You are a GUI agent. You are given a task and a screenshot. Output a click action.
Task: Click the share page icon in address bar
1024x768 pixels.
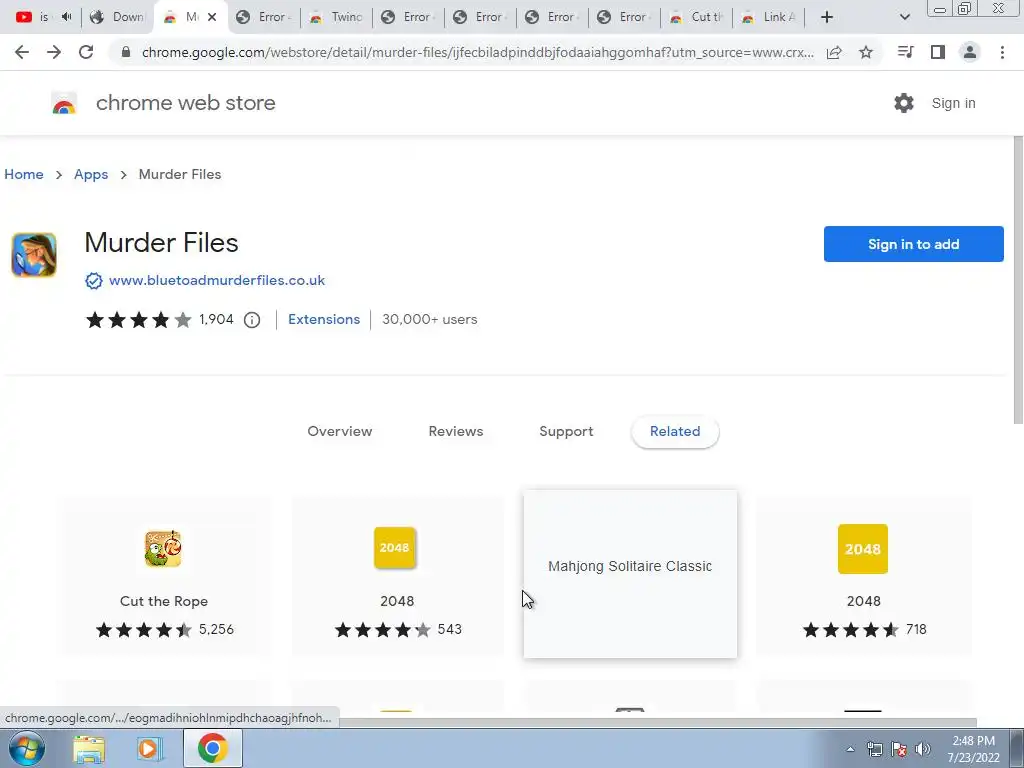834,52
